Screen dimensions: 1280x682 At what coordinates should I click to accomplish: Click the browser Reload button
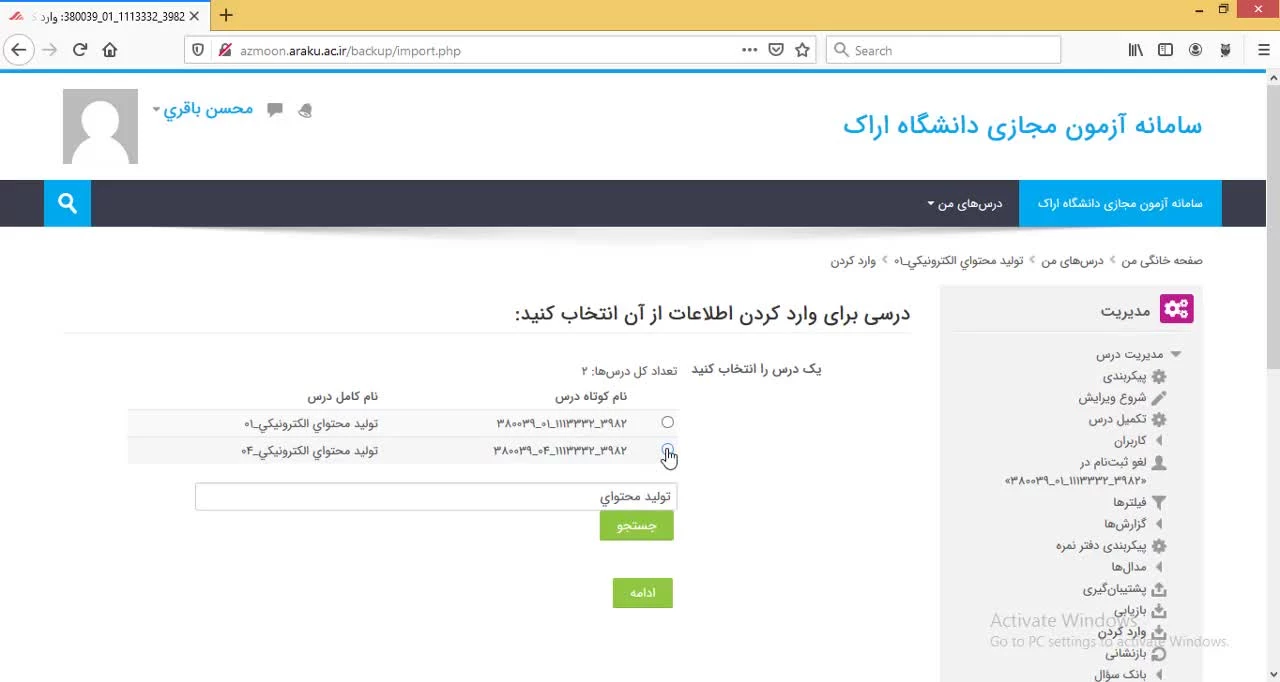(x=80, y=50)
